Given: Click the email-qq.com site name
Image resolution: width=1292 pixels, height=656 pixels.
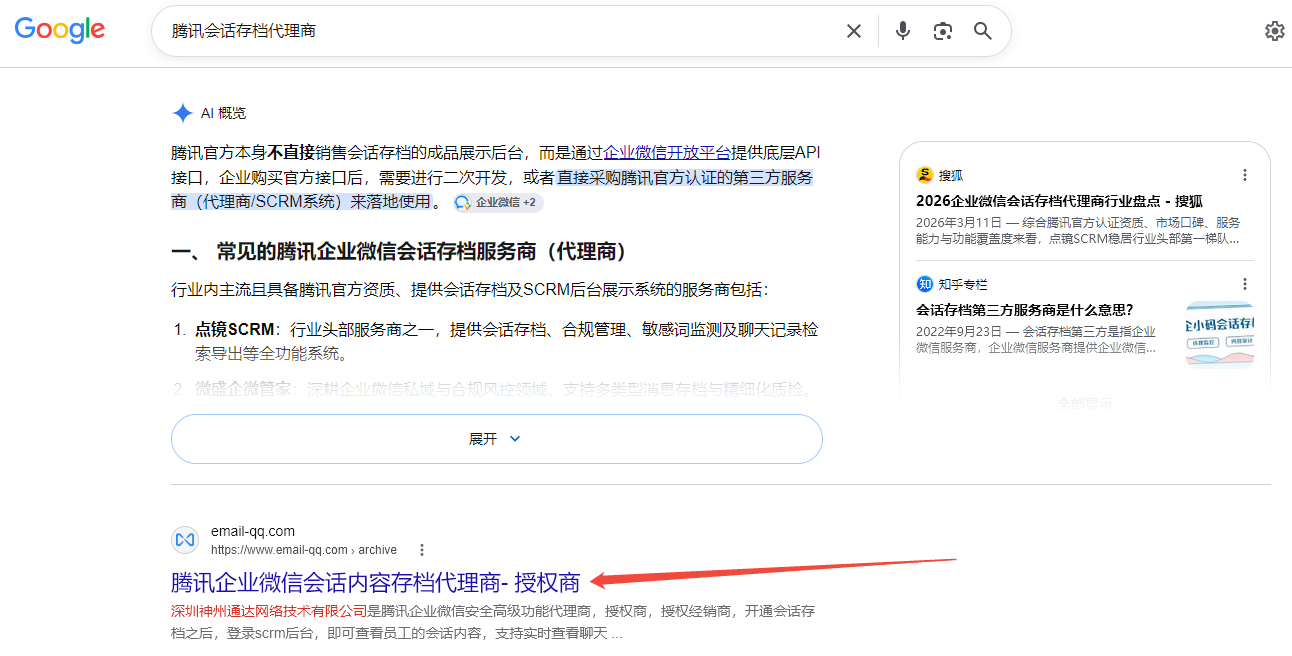Looking at the screenshot, I should [x=253, y=531].
